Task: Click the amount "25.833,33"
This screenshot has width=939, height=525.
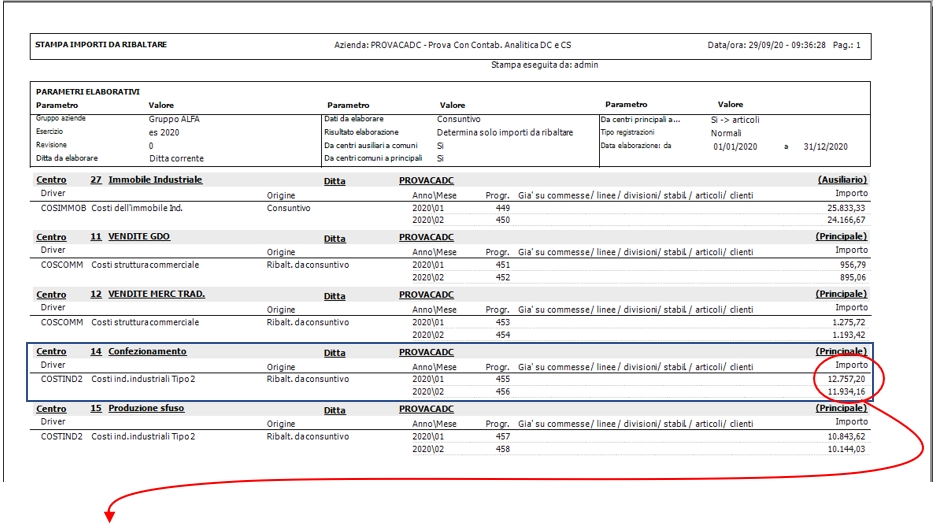Action: [846, 208]
